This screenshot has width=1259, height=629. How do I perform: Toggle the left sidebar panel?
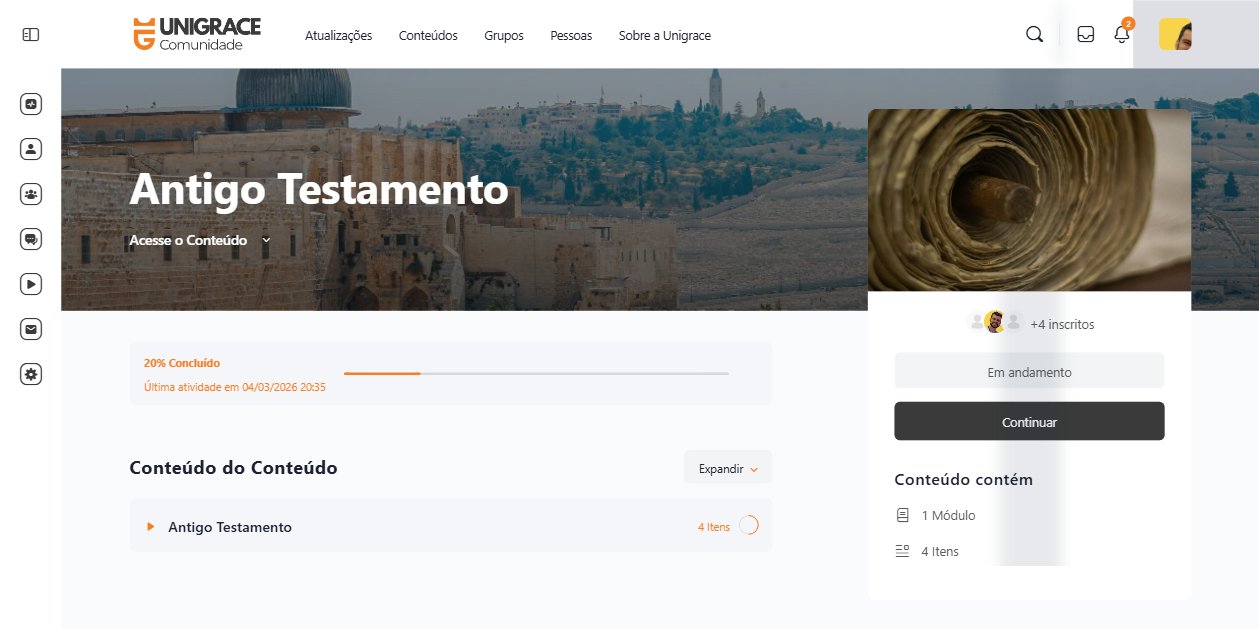[x=31, y=35]
